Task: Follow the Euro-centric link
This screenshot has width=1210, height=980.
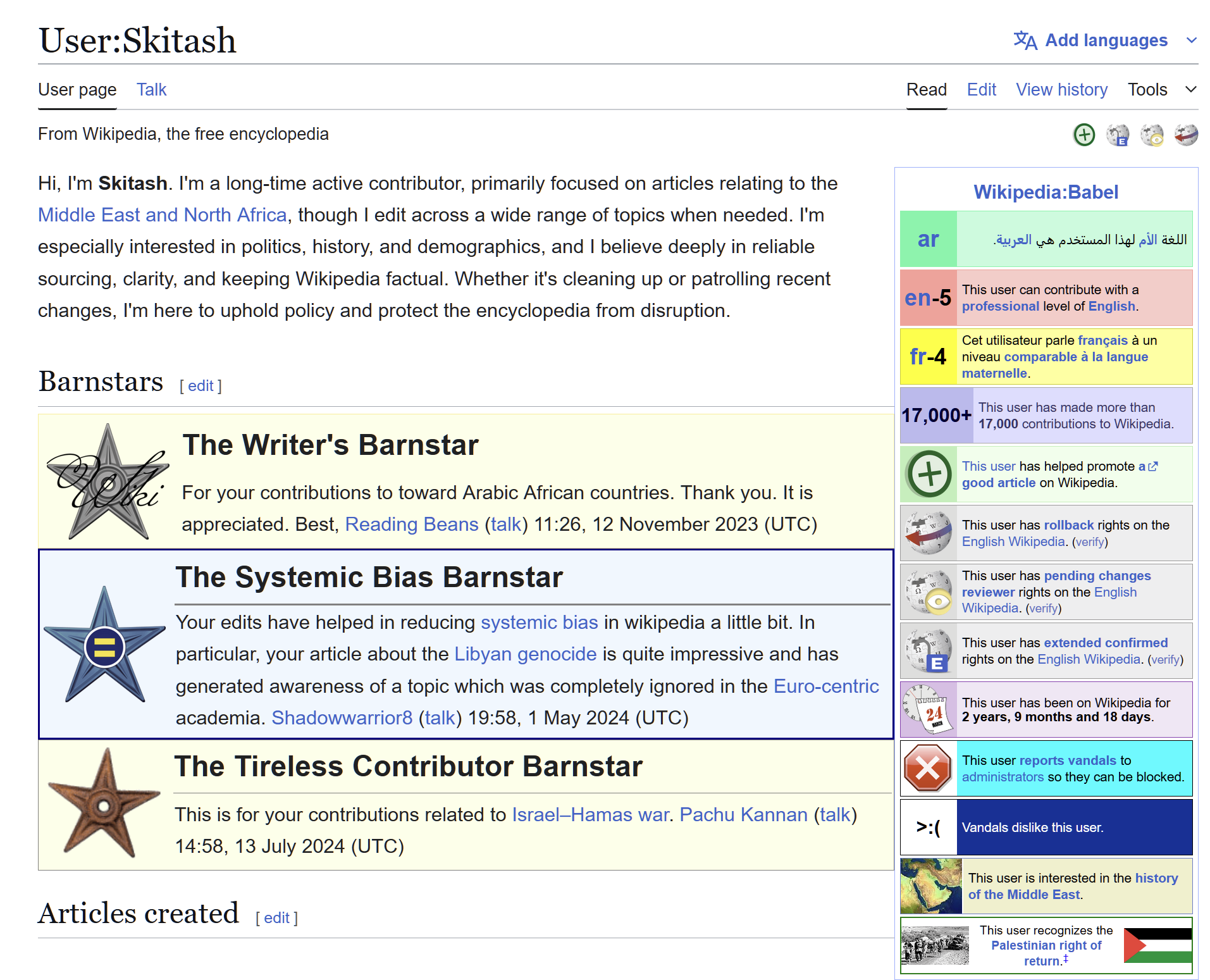Action: (826, 686)
